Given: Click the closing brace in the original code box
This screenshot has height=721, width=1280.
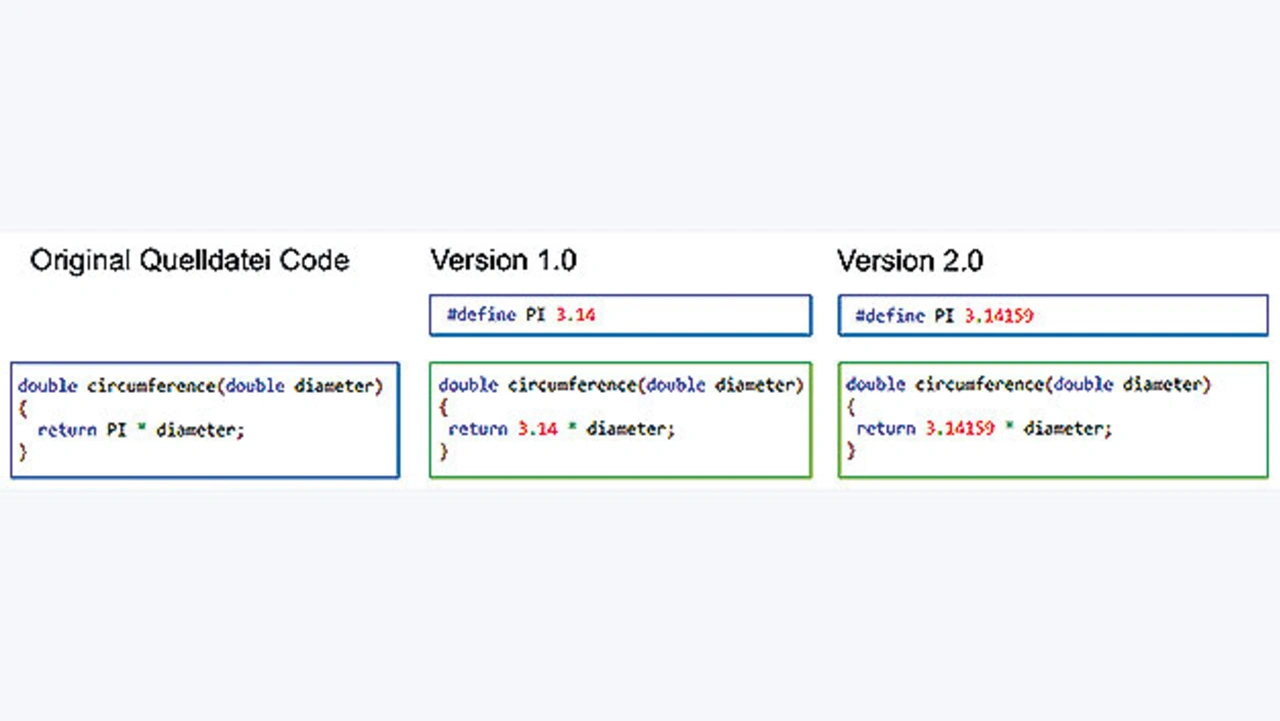Looking at the screenshot, I should click(x=23, y=452).
